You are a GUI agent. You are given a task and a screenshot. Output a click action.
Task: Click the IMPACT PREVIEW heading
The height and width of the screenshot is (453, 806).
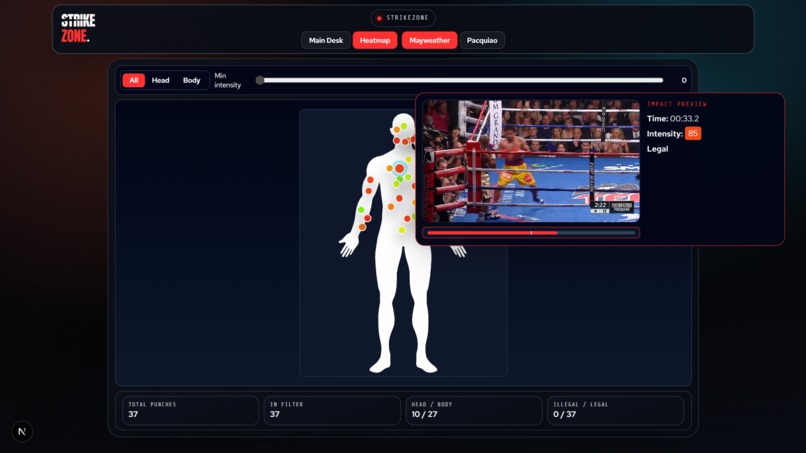pyautogui.click(x=677, y=104)
